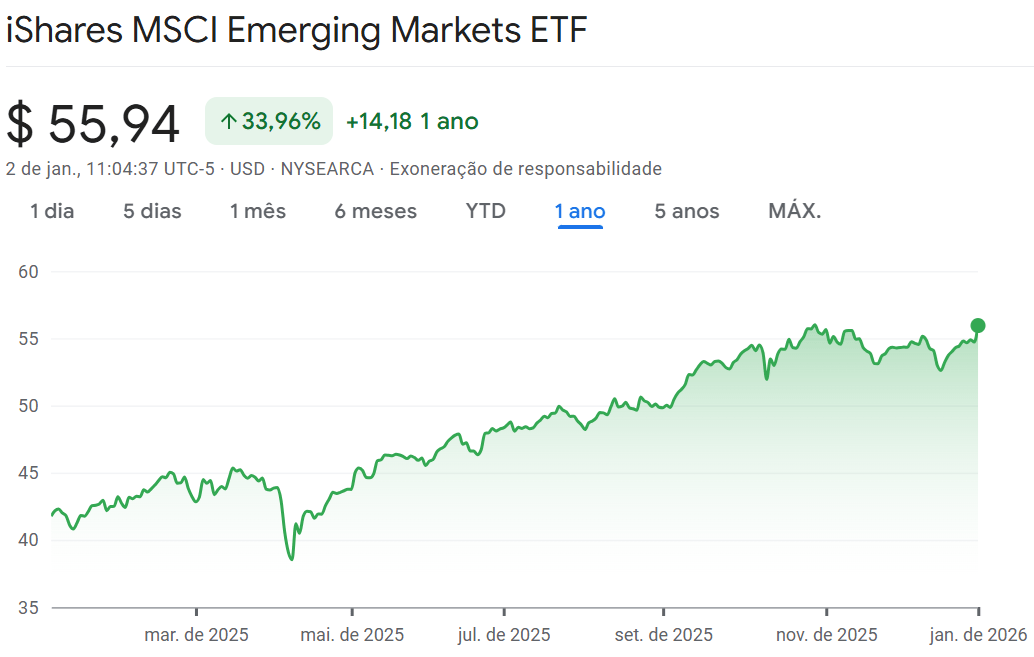Select the YTD range tab
The height and width of the screenshot is (657, 1034).
[x=486, y=211]
